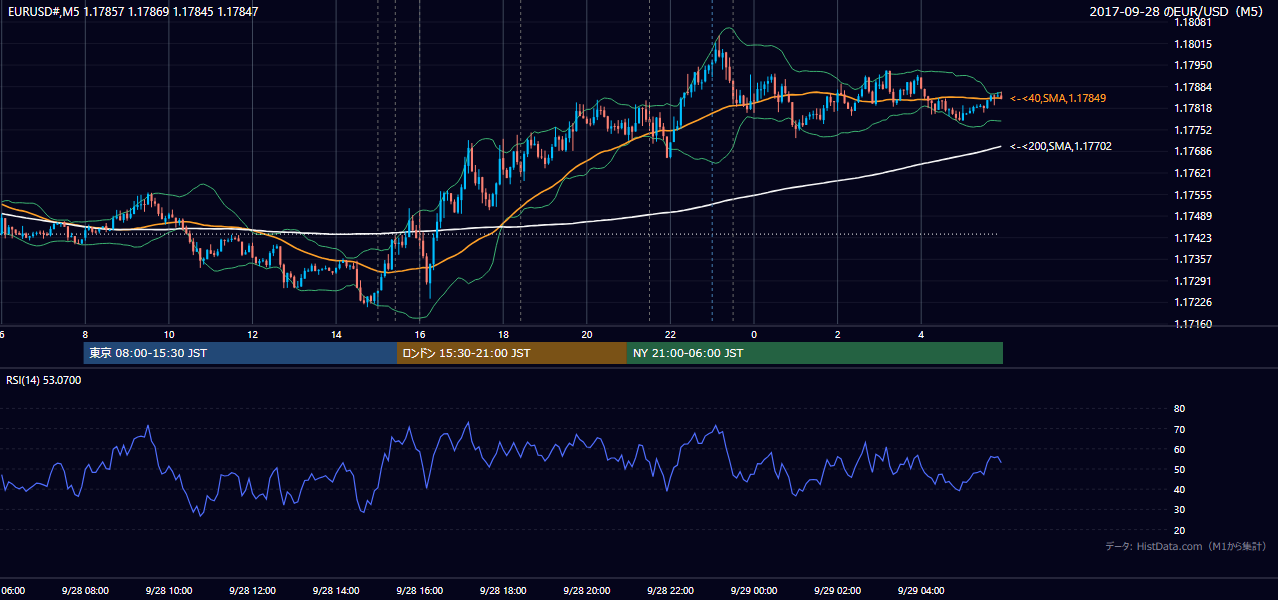Screen dimensions: 1278x600
Task: Click hour tick 14 under price chart
Action: point(336,334)
